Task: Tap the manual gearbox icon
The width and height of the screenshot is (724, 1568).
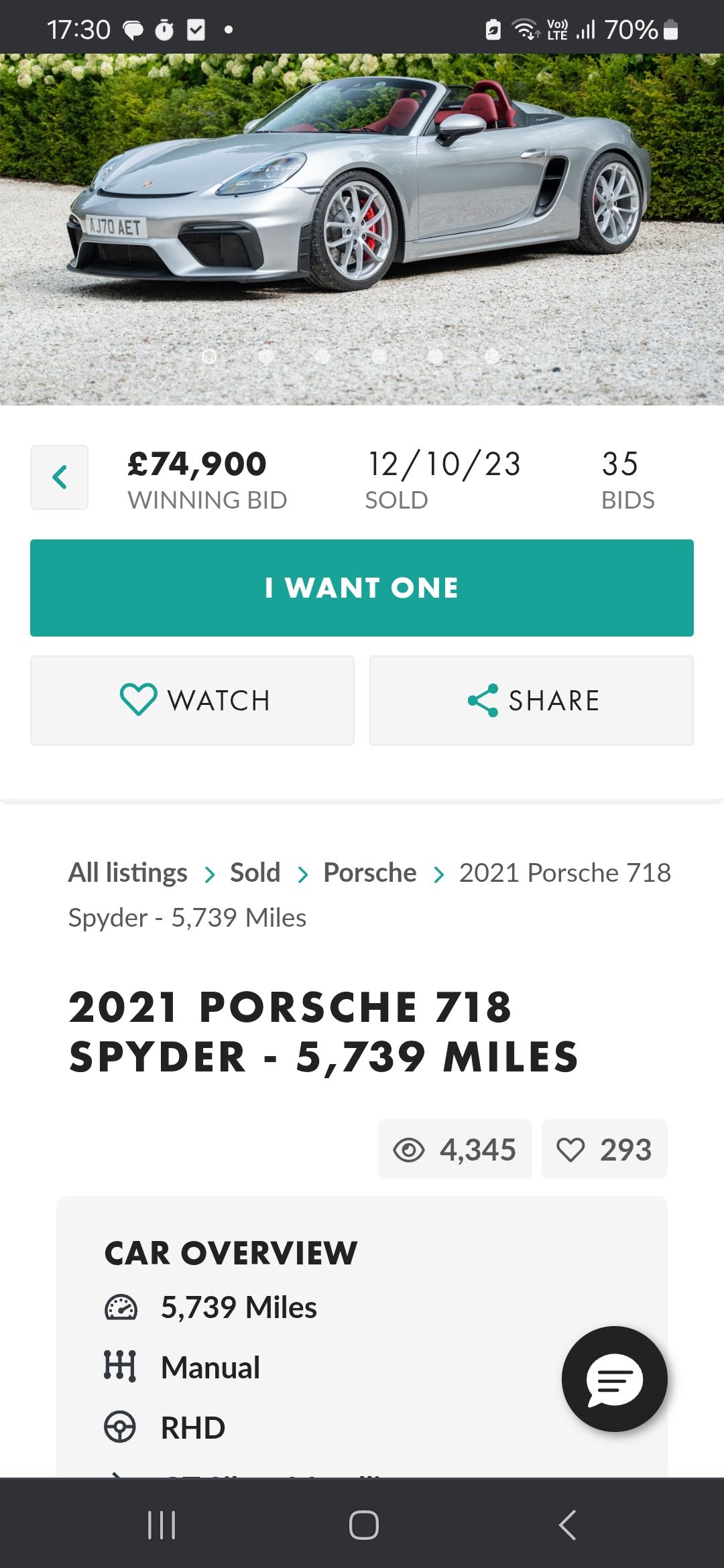Action: (120, 1366)
